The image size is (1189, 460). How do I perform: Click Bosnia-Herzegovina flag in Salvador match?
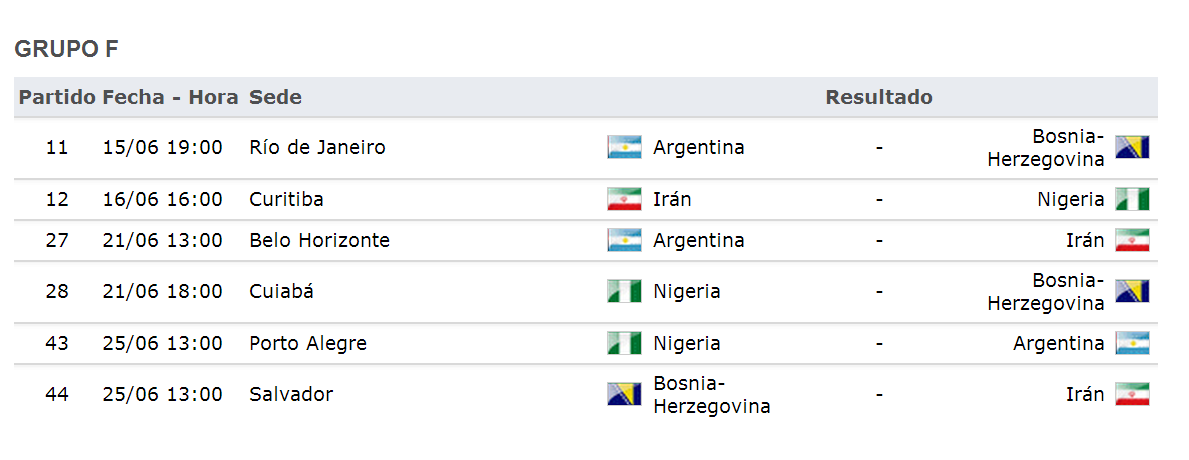[624, 394]
